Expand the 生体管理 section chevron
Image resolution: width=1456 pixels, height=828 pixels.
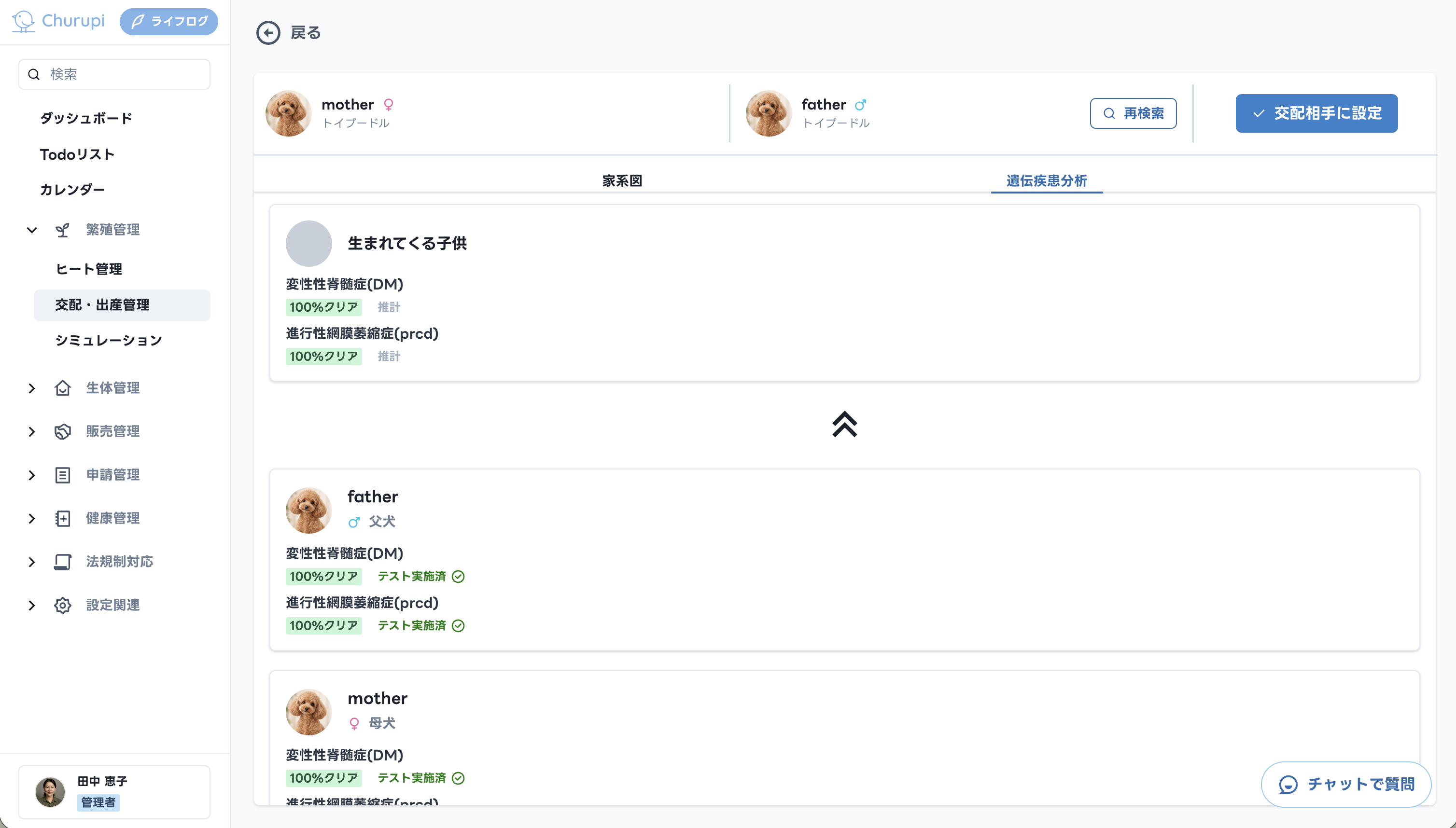tap(32, 388)
